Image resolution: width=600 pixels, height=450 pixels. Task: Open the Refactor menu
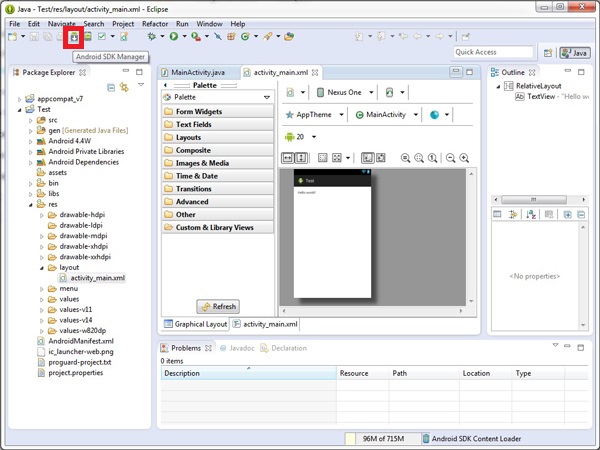point(154,23)
